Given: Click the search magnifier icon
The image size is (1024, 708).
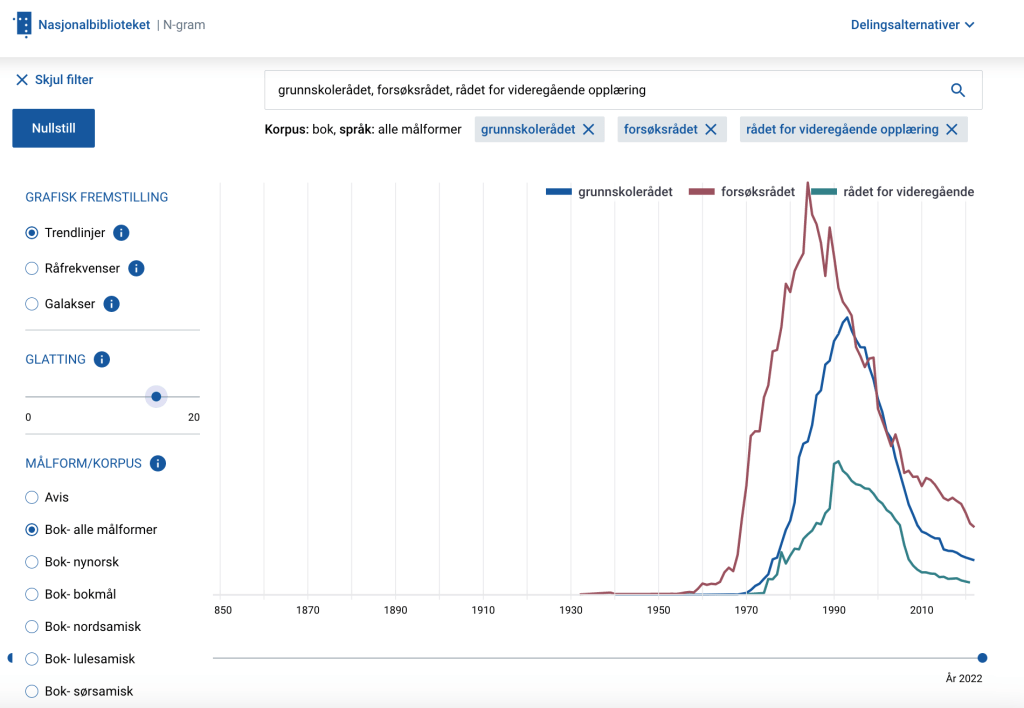Looking at the screenshot, I should point(957,90).
